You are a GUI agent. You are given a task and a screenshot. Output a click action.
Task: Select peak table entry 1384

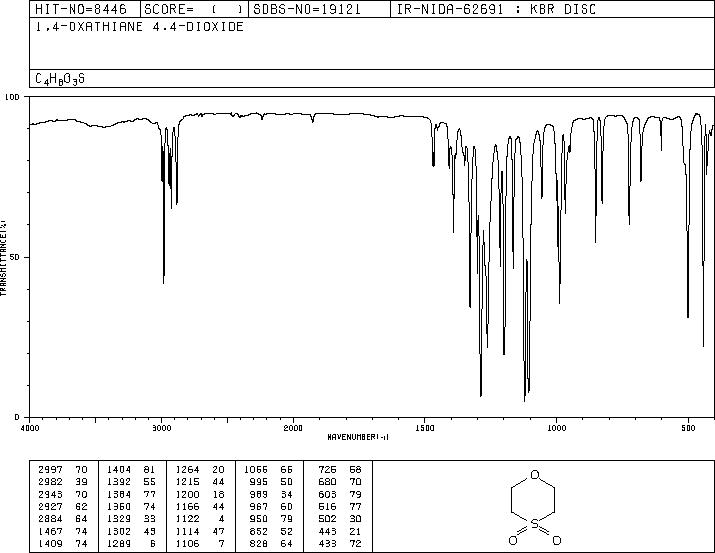point(119,495)
